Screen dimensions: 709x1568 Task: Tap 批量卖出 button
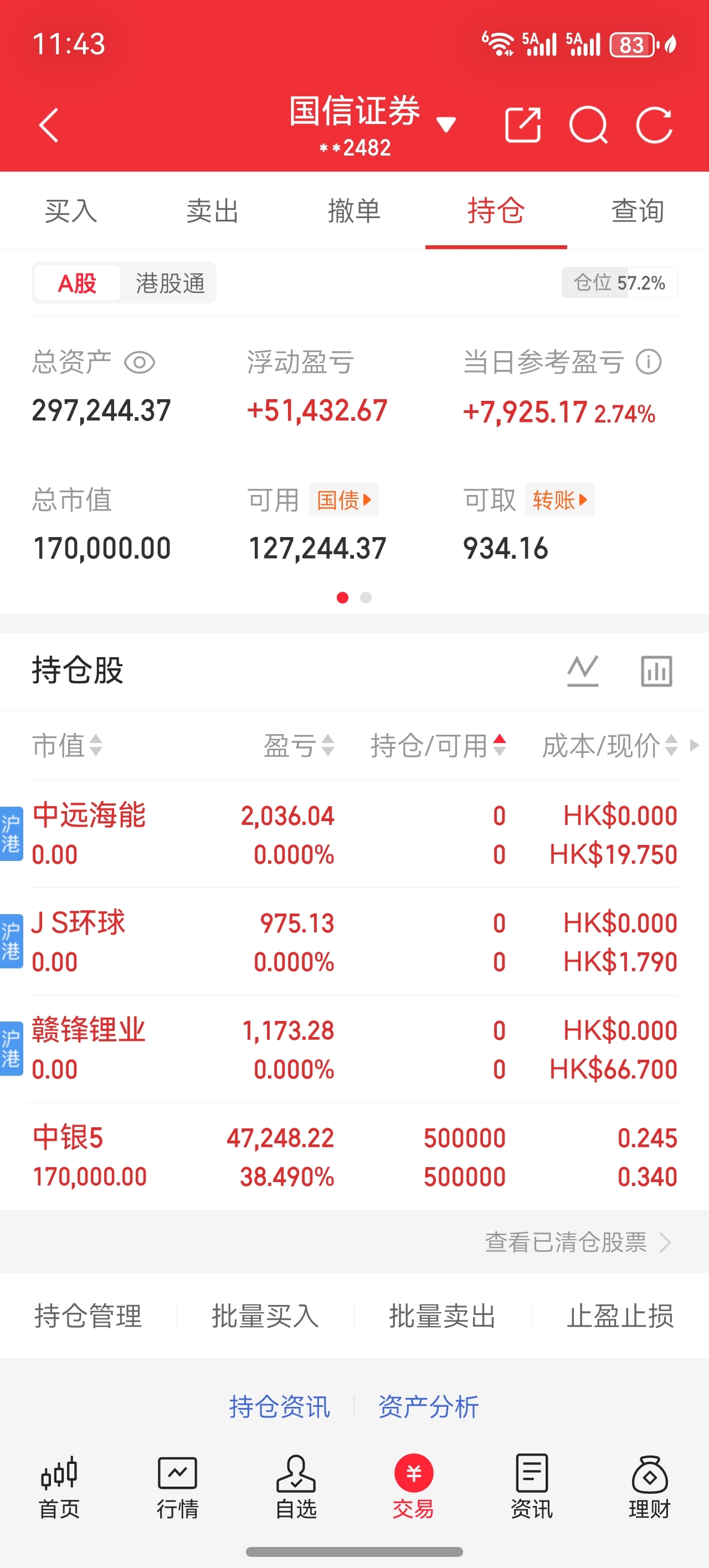[x=442, y=1316]
